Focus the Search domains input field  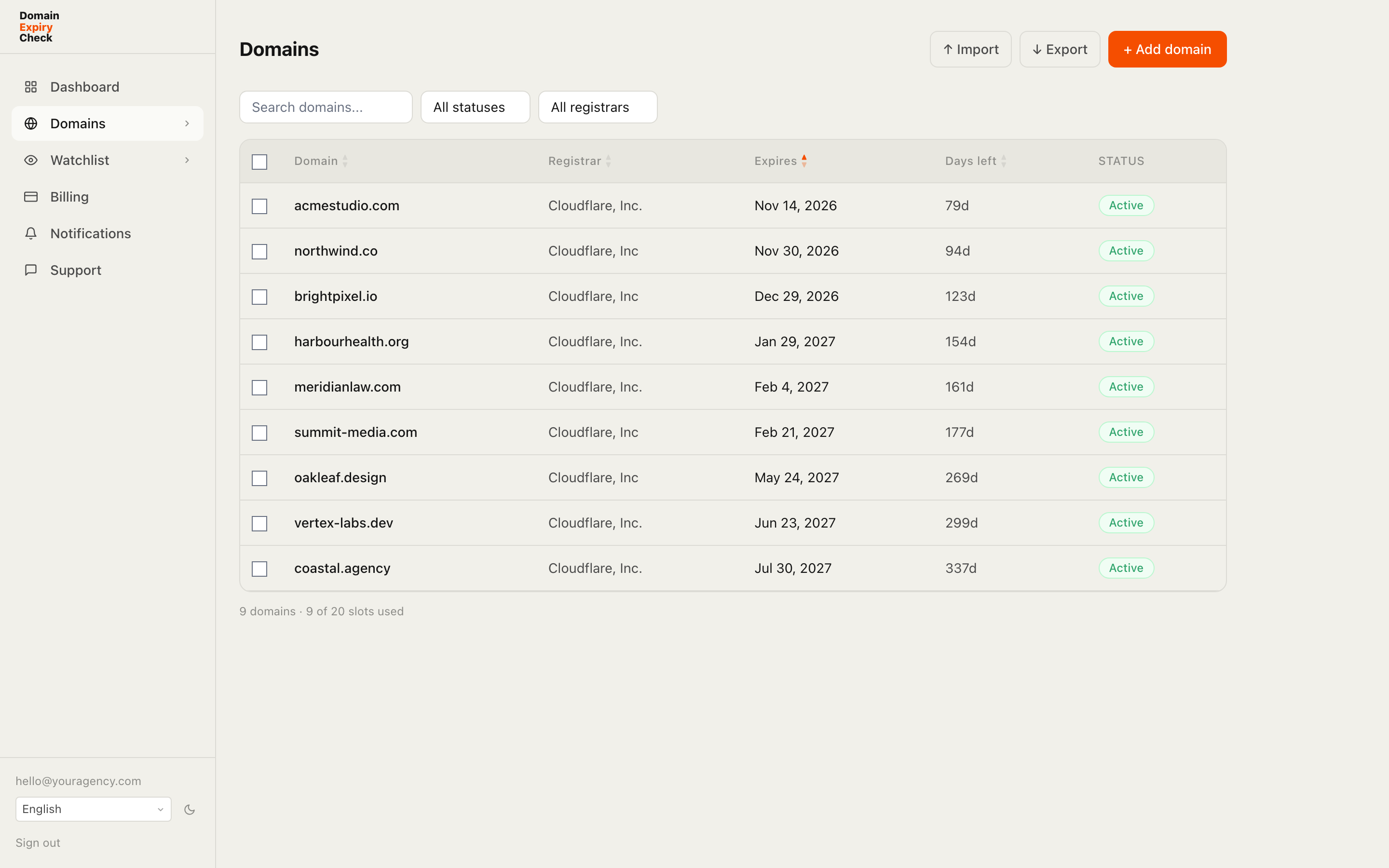(326, 108)
